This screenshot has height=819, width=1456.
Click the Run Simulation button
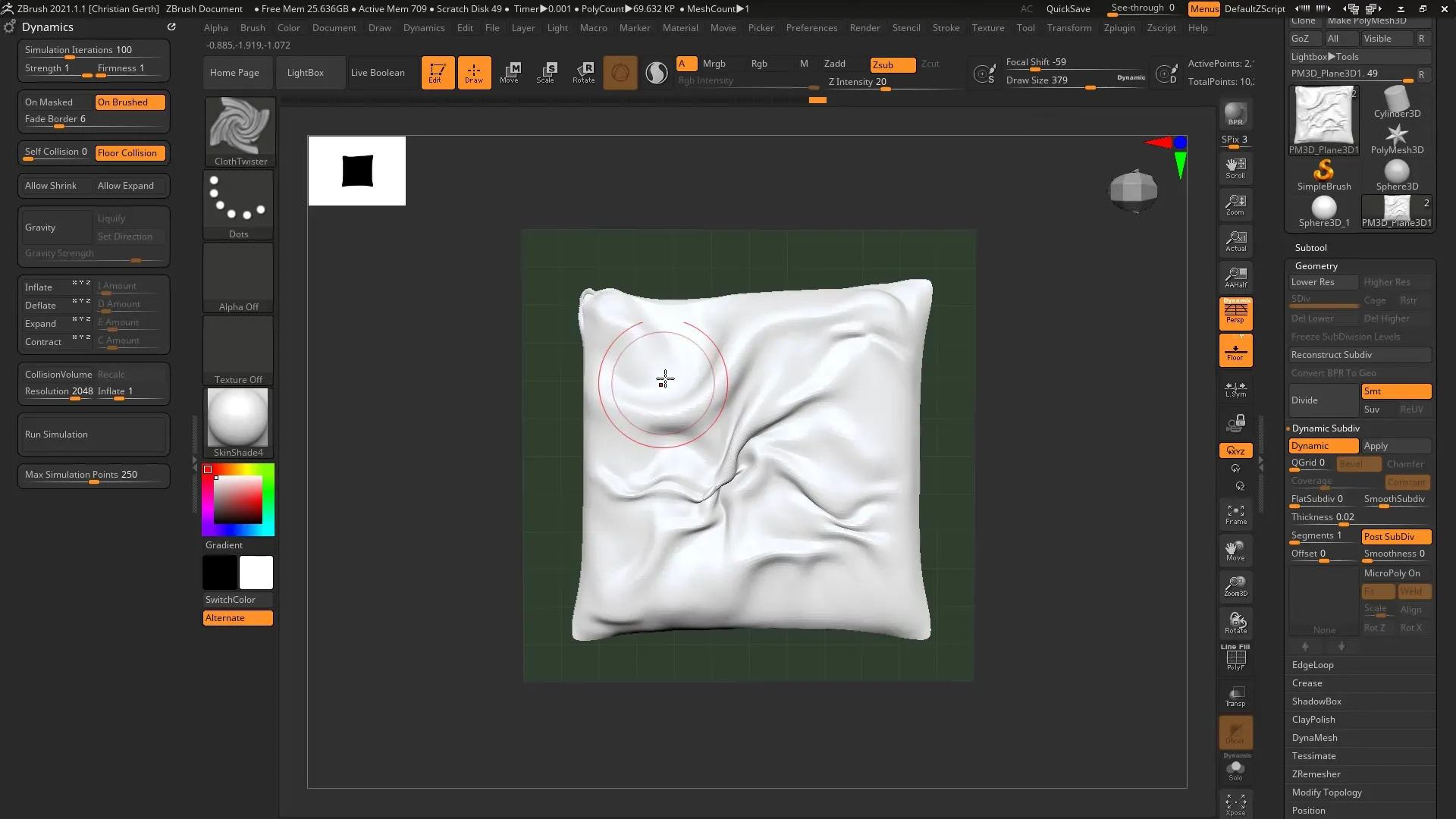tap(93, 435)
